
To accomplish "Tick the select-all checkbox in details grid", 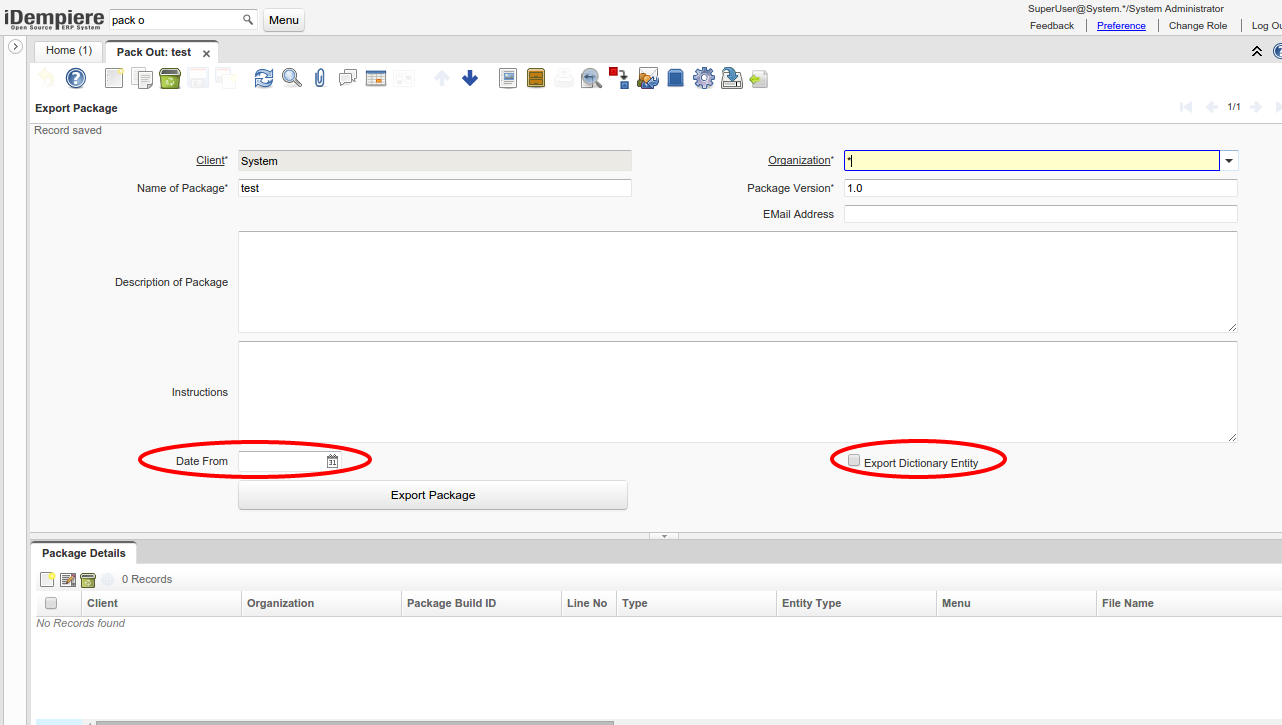I will coord(51,603).
